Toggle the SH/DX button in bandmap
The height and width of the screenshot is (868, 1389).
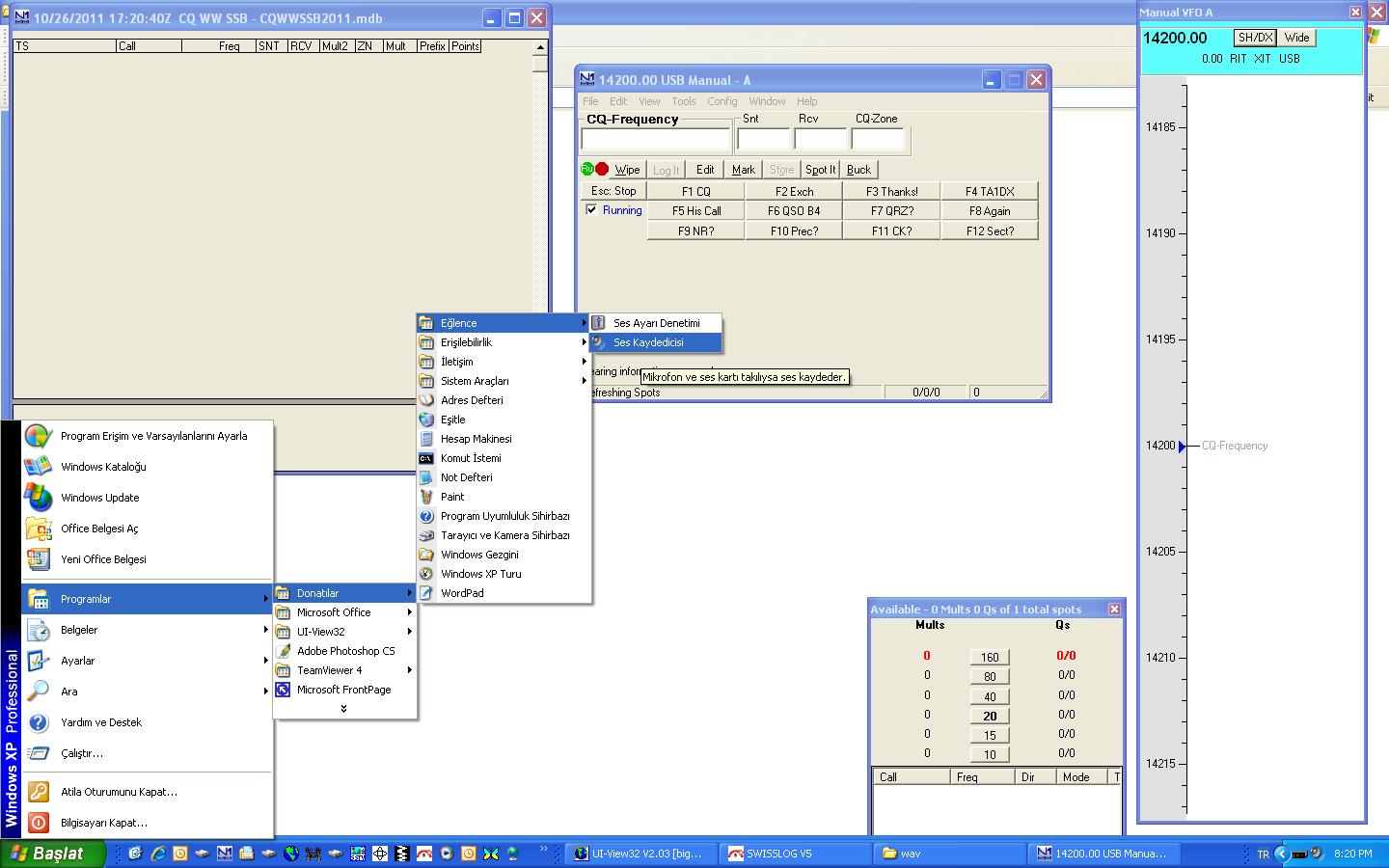point(1255,38)
